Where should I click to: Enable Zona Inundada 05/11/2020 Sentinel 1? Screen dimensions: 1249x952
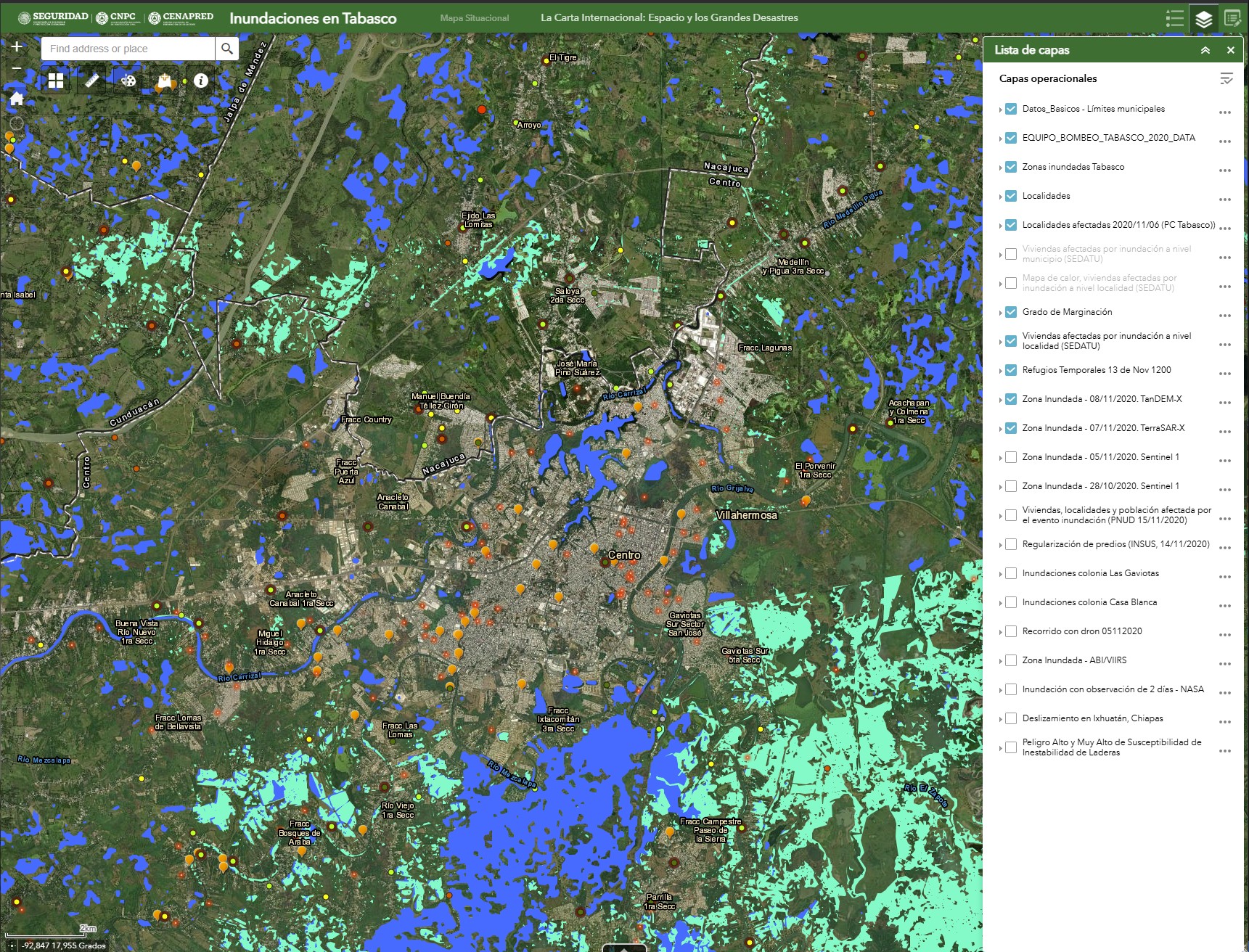(1011, 457)
